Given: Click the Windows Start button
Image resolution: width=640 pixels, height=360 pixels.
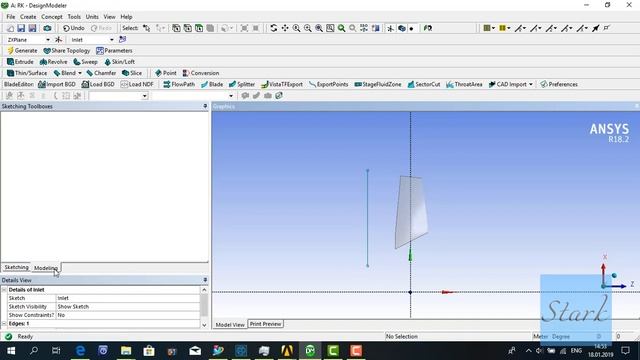Looking at the screenshot, I should [x=11, y=351].
